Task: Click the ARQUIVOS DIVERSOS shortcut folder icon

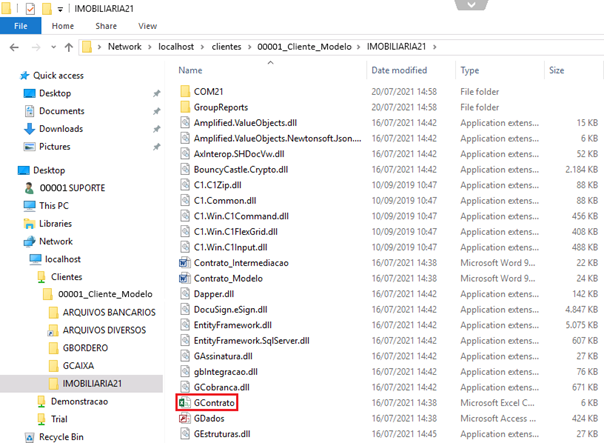Action: tap(54, 330)
